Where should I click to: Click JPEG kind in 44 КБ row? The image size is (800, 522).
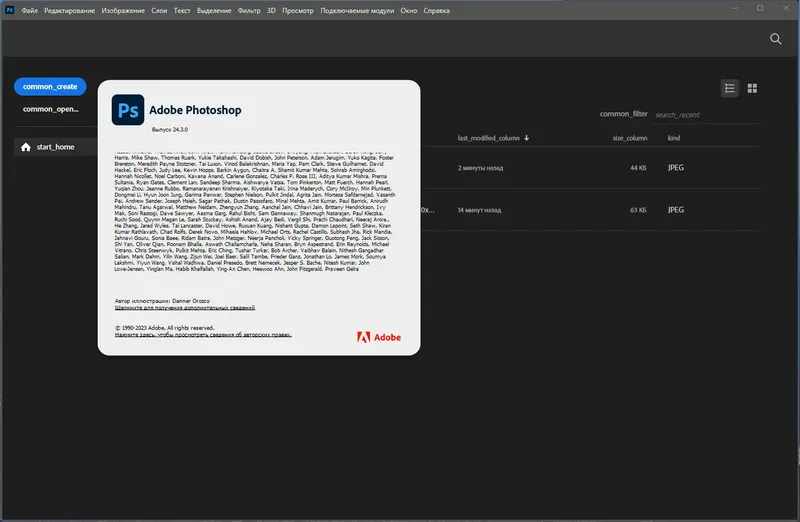[676, 168]
